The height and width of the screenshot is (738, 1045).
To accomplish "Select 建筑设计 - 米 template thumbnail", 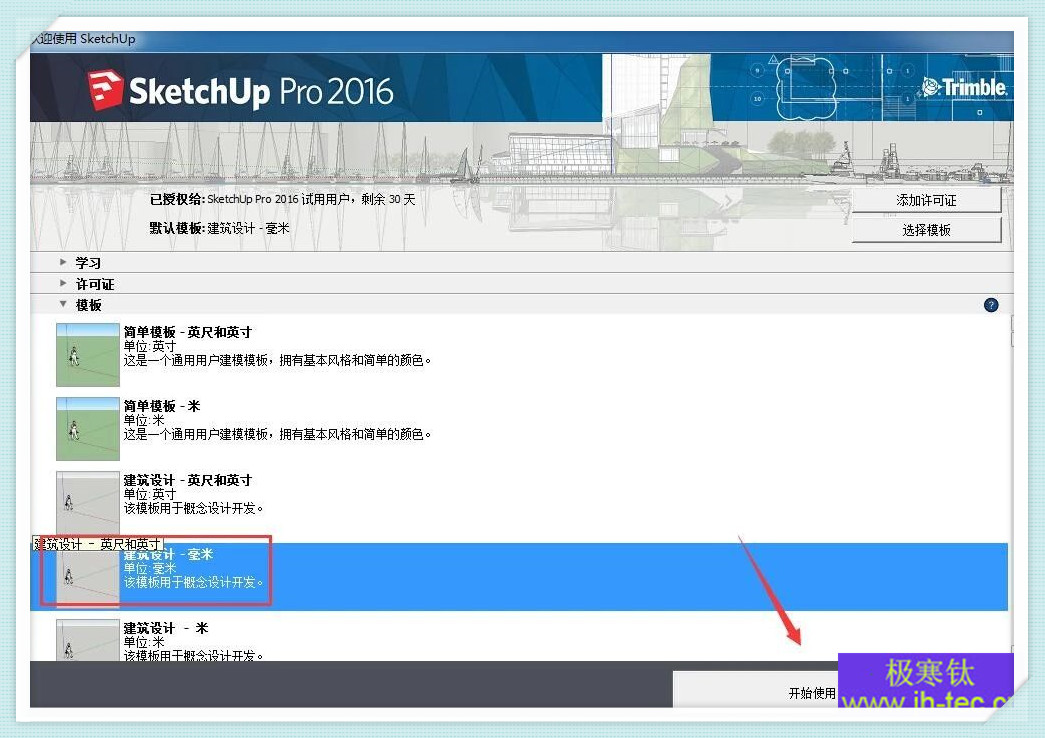I will pyautogui.click(x=88, y=640).
